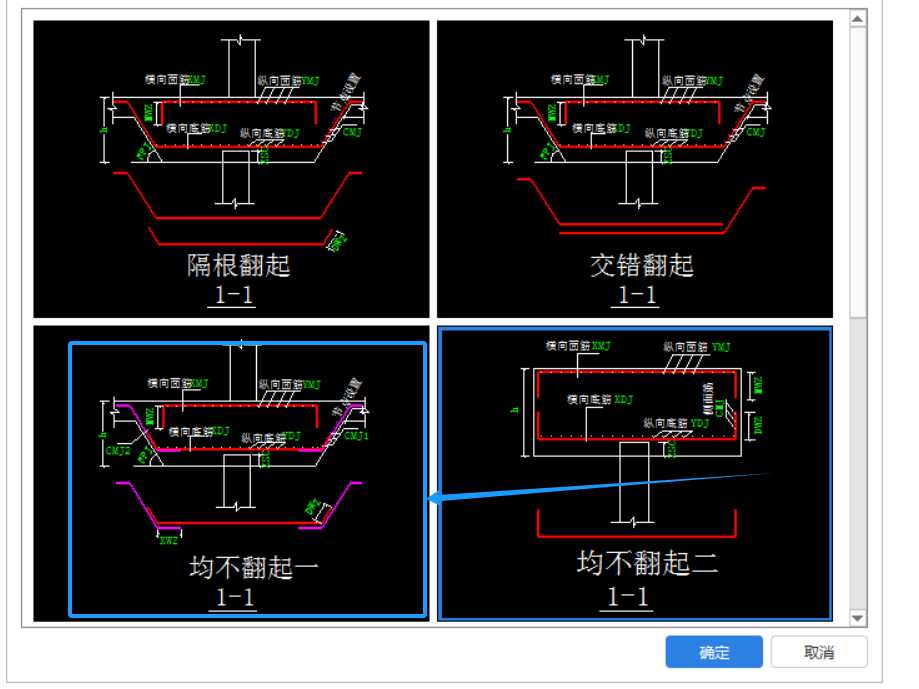
Task: Click the scrollbar down arrow
Action: coord(857,618)
